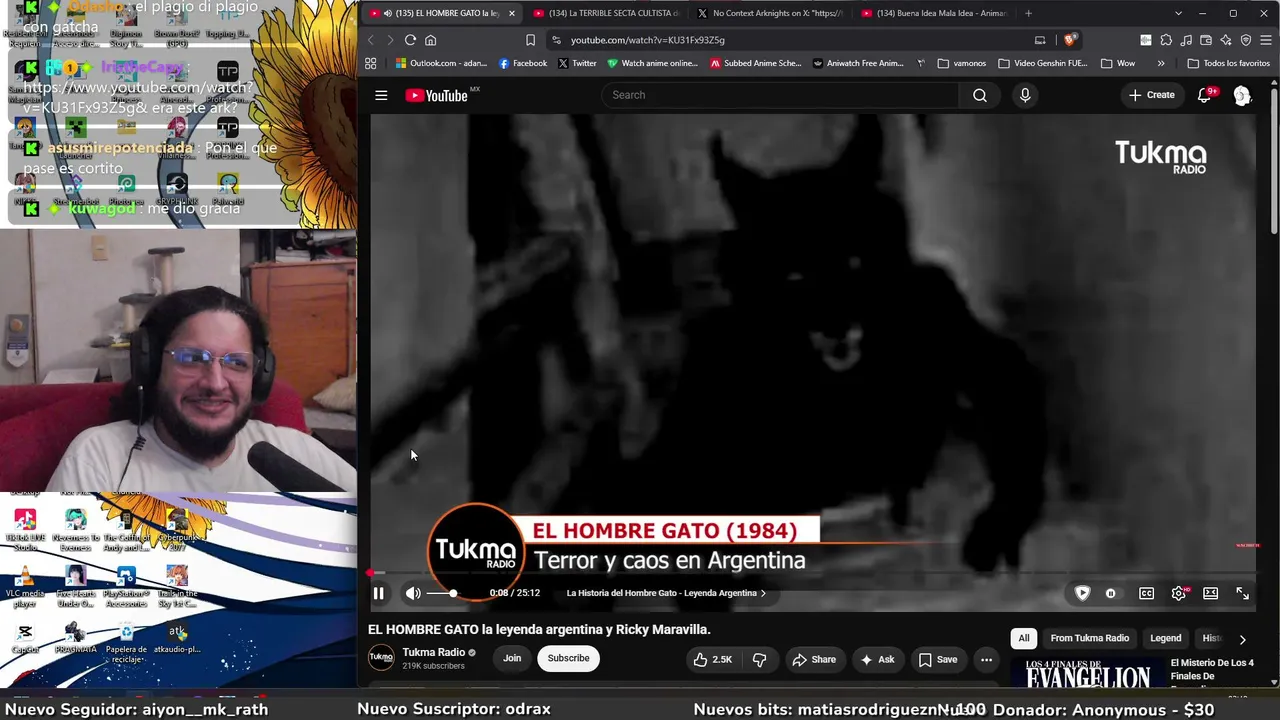
Task: Open the Twitter bookmark
Action: (x=577, y=63)
